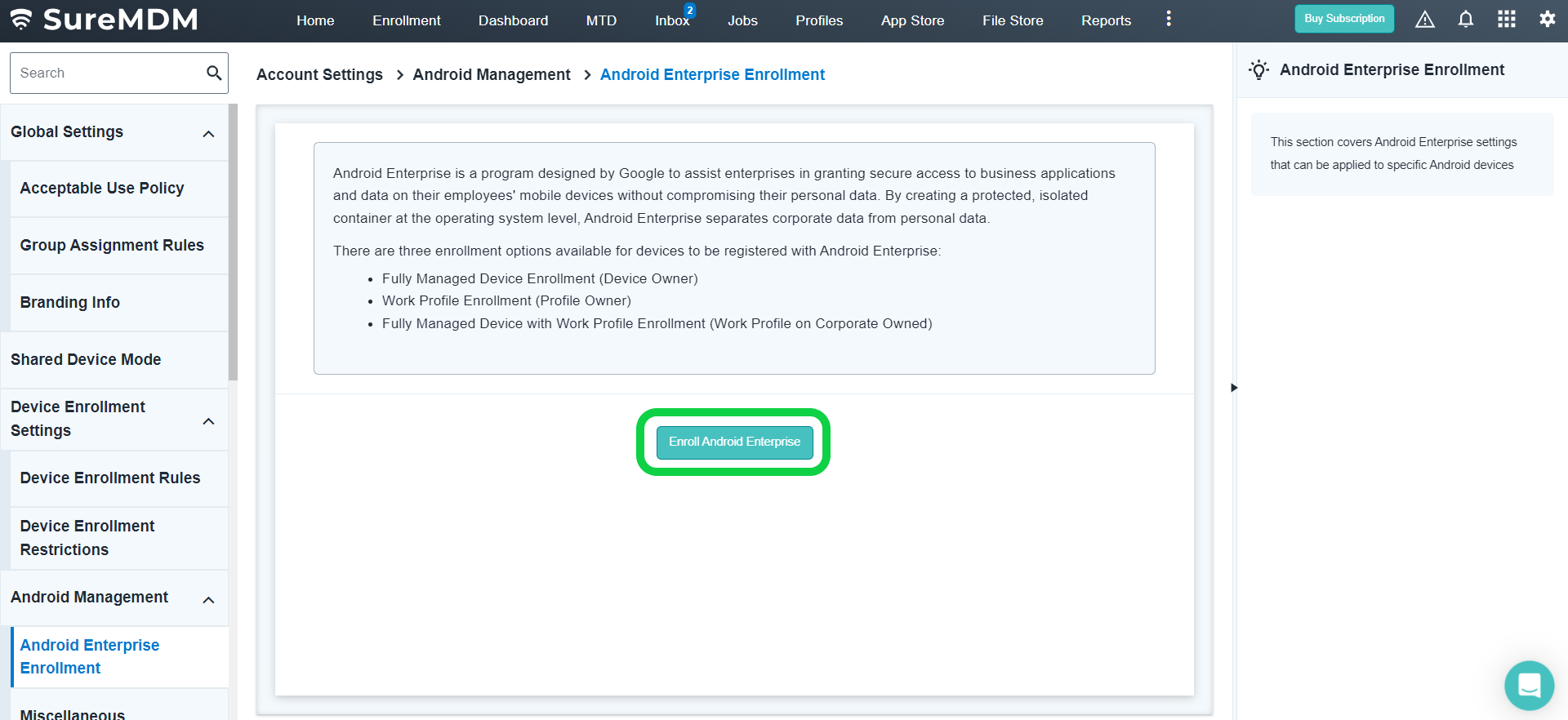
Task: Click 'Work Profile Enrollment (Profile Owner)' text
Action: [x=506, y=301]
